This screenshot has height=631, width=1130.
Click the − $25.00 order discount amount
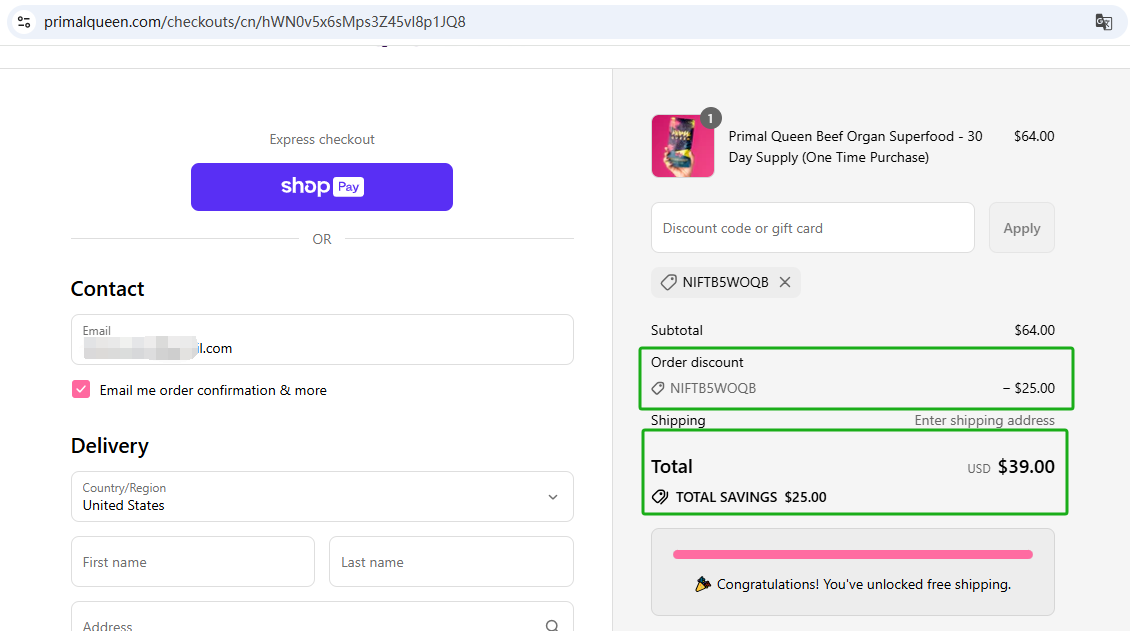click(x=1029, y=388)
